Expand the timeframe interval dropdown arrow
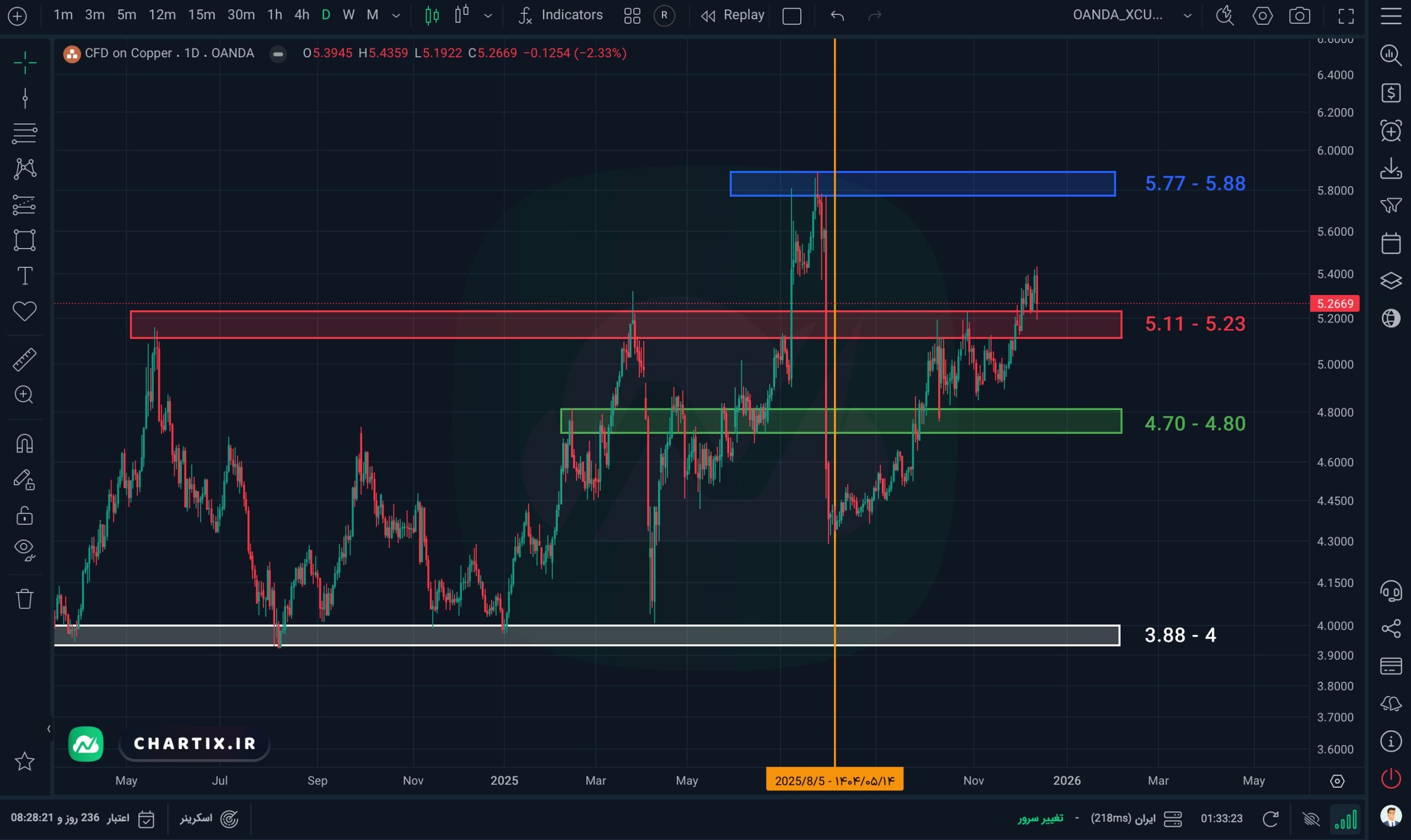Image resolution: width=1411 pixels, height=840 pixels. [396, 15]
